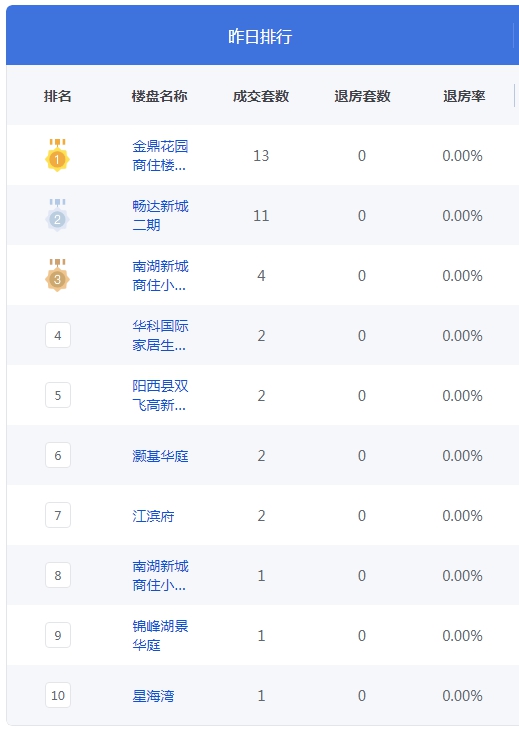Select the rank 7 number badge

(58, 515)
